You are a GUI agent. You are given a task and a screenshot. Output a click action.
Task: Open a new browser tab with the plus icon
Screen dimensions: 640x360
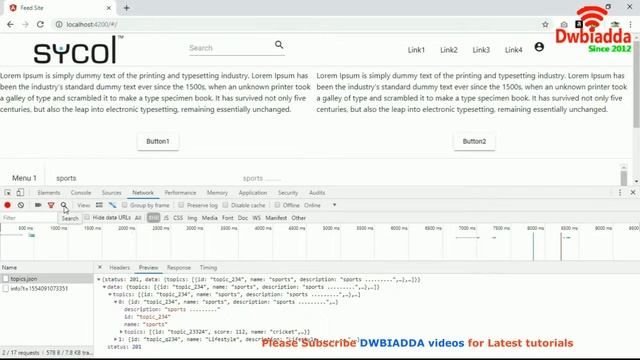(127, 8)
